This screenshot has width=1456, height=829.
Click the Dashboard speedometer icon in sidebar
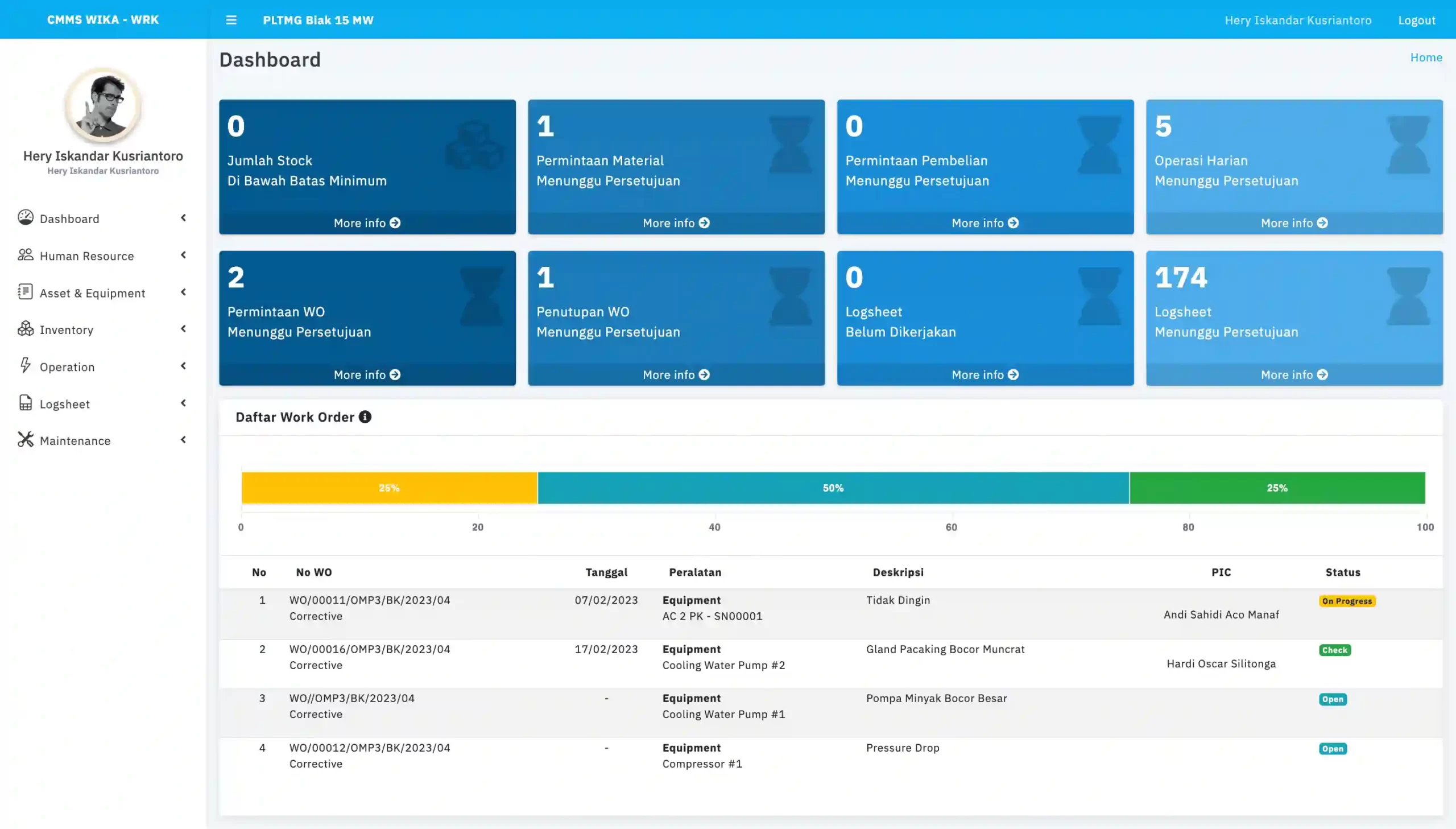(25, 217)
